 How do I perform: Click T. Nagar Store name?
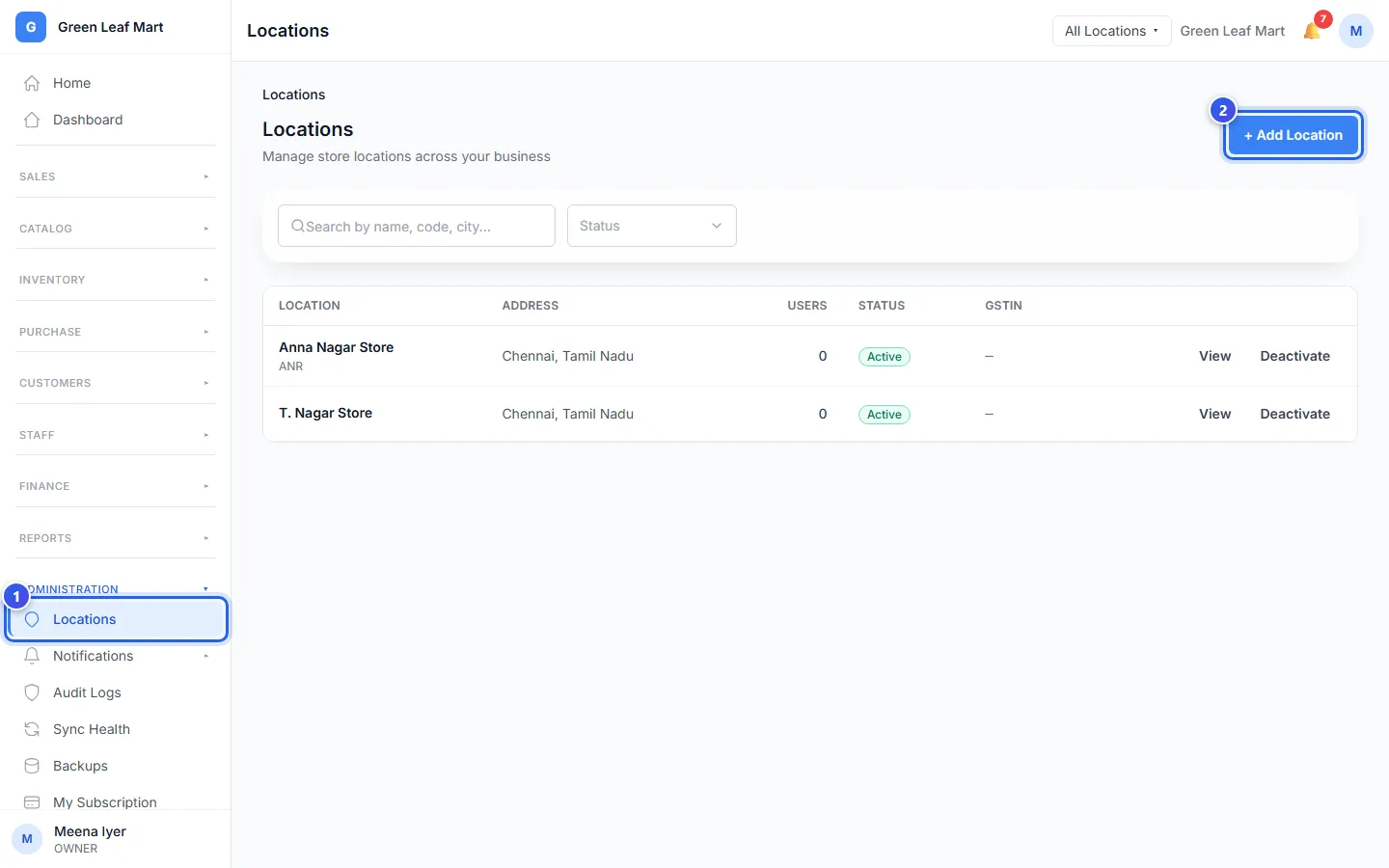tap(325, 413)
